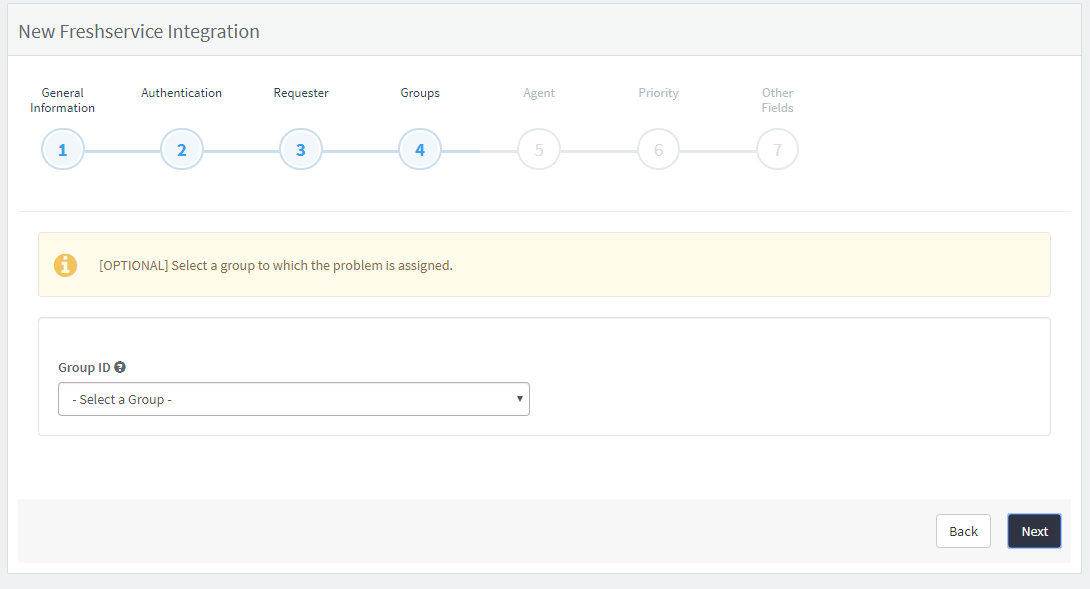Click the Authentication step label
Viewport: 1090px width, 589px height.
[x=181, y=92]
